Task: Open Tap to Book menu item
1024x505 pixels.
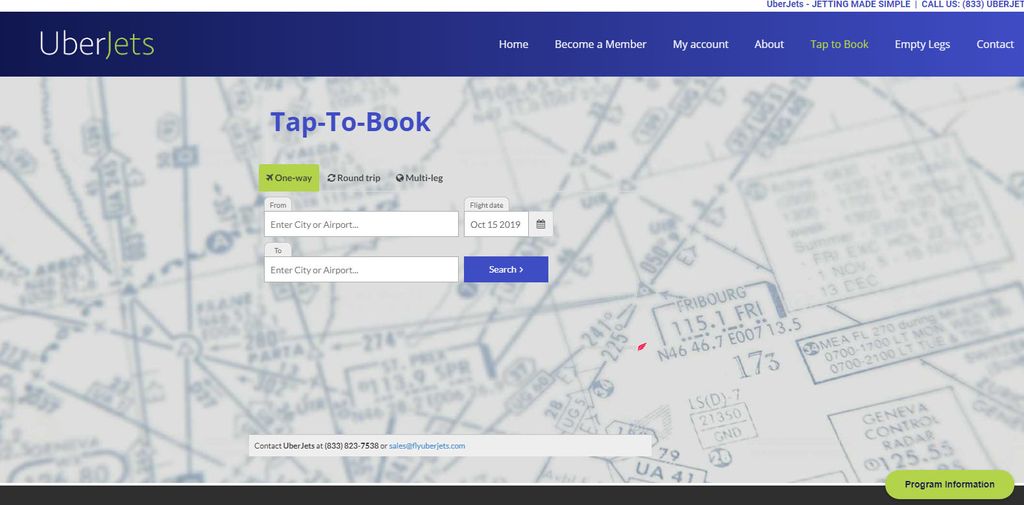Action: click(x=839, y=44)
